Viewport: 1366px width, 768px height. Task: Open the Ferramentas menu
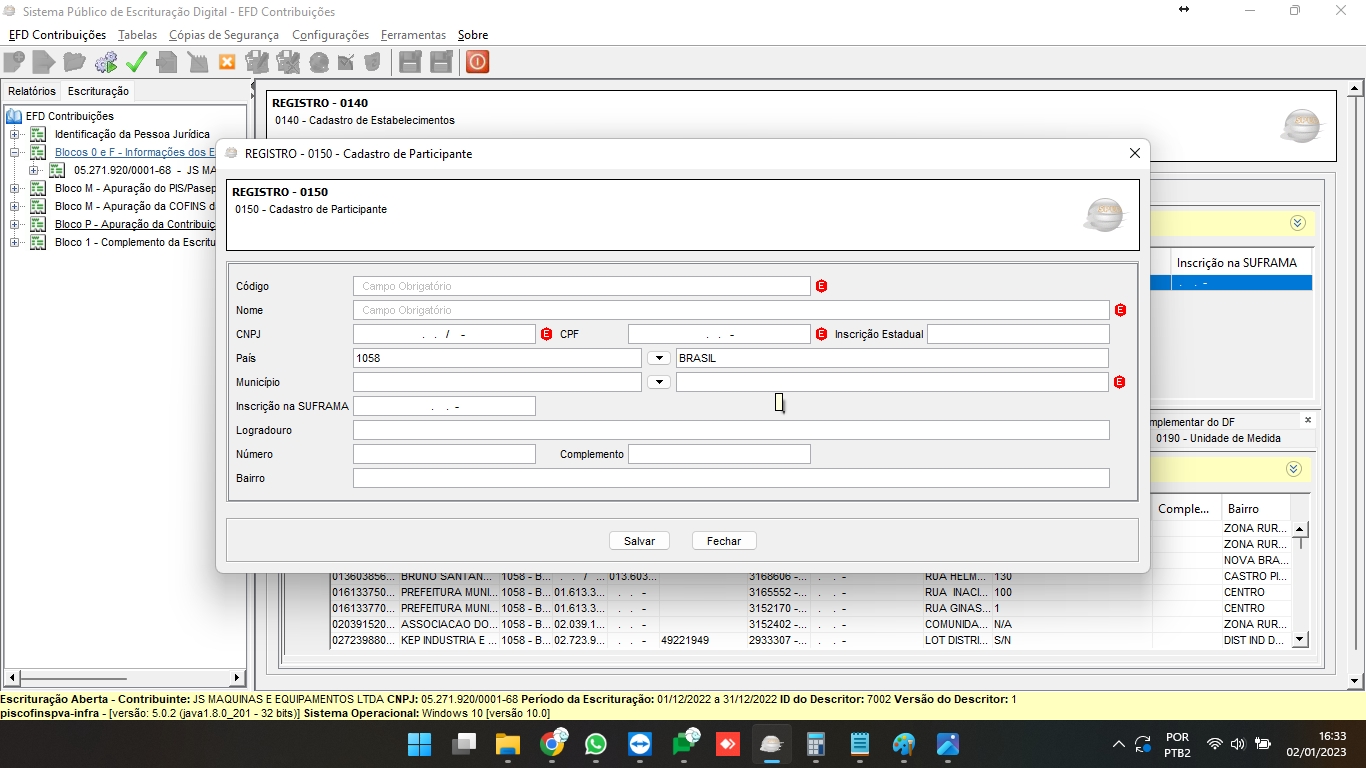coord(413,35)
